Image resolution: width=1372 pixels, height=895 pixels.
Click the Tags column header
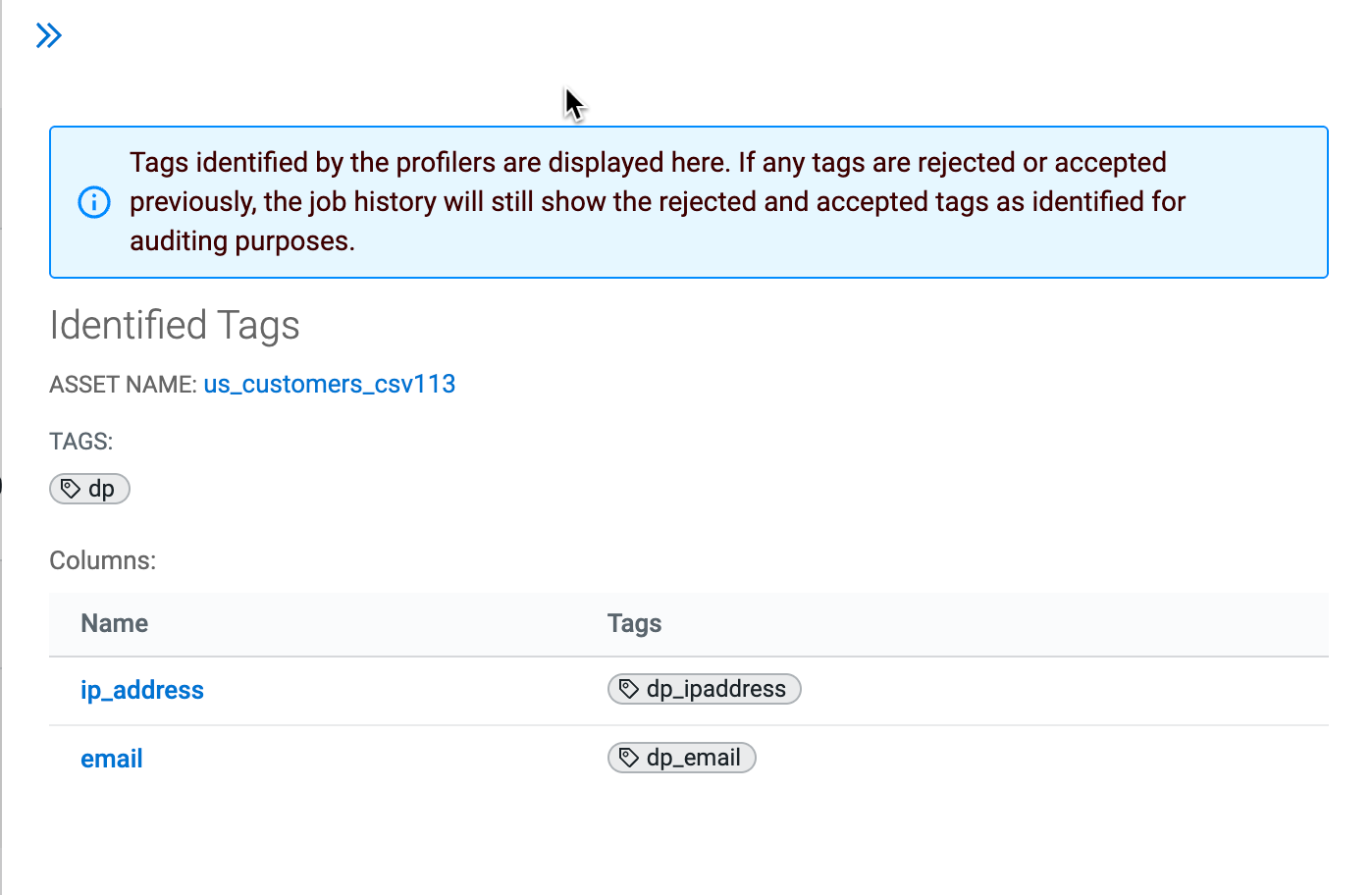coord(634,623)
